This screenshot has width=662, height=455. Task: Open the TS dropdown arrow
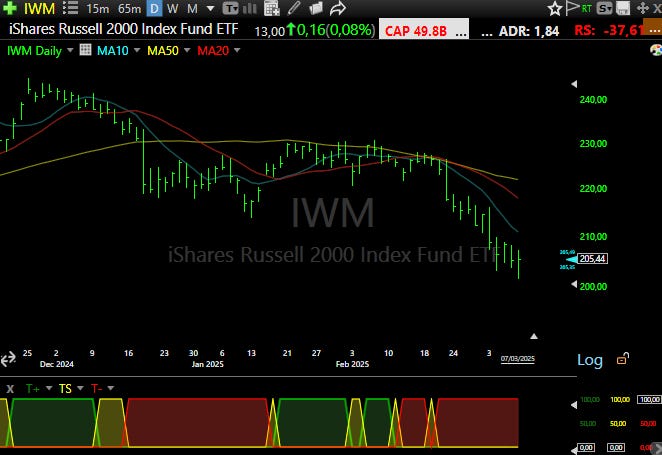(x=80, y=388)
